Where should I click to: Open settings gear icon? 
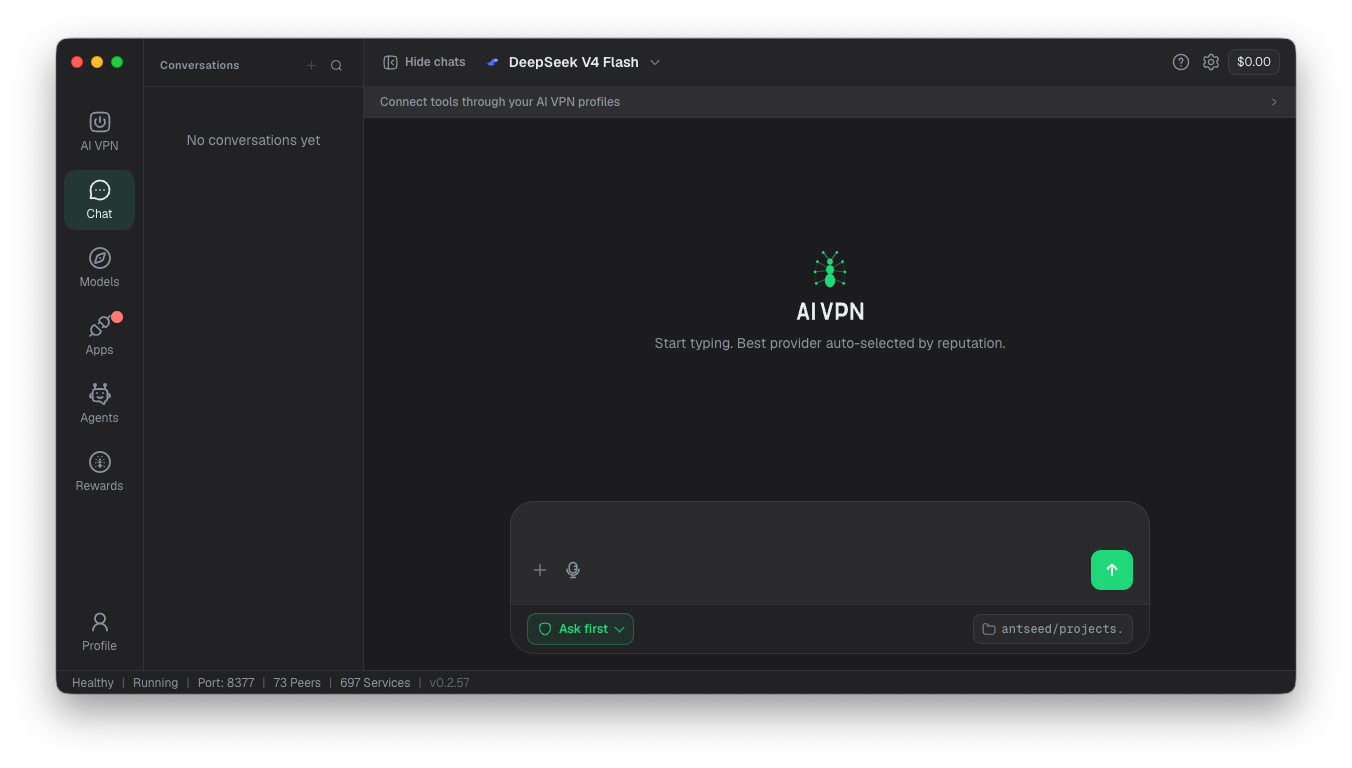1211,62
